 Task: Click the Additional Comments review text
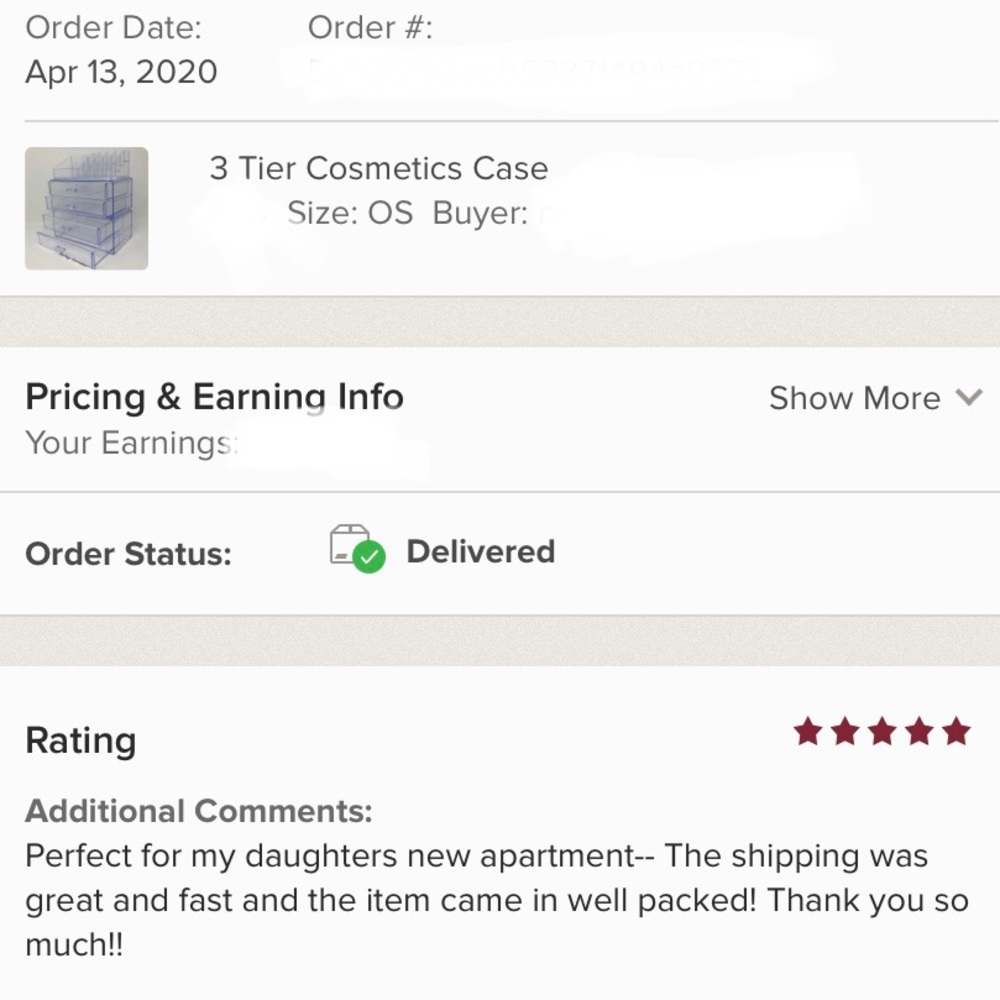pos(497,900)
